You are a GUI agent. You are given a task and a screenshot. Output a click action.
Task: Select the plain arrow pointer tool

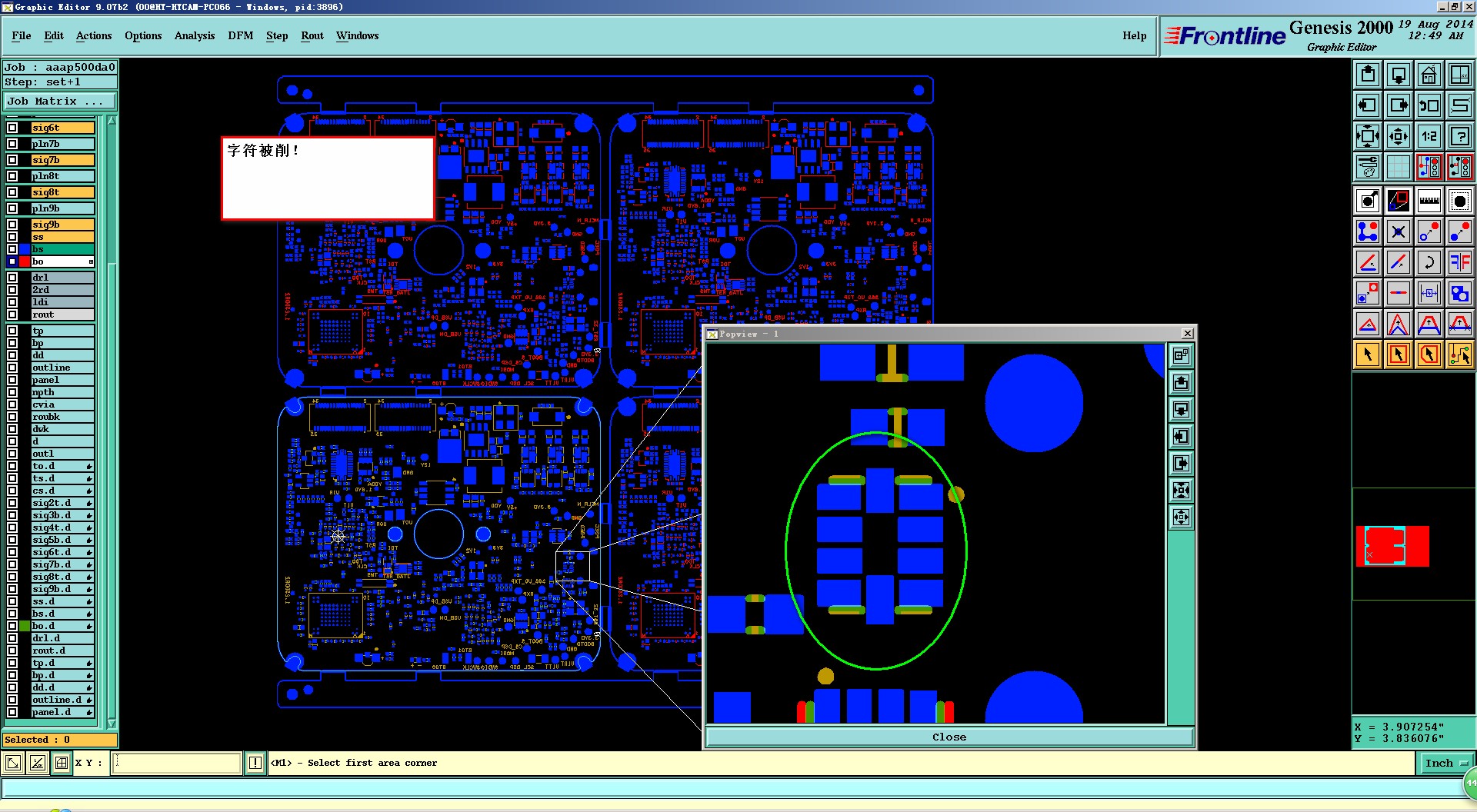tap(1368, 354)
